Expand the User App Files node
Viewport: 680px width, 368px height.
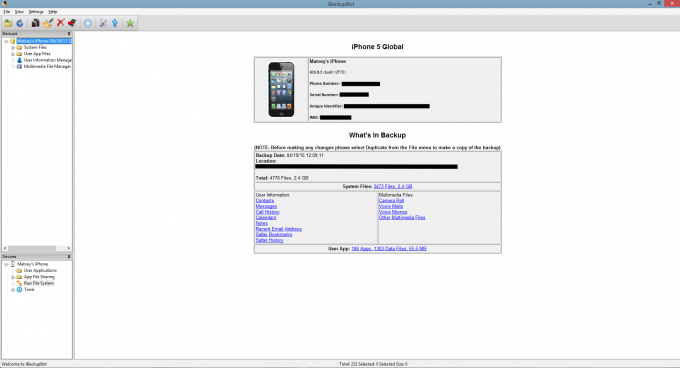click(x=13, y=54)
